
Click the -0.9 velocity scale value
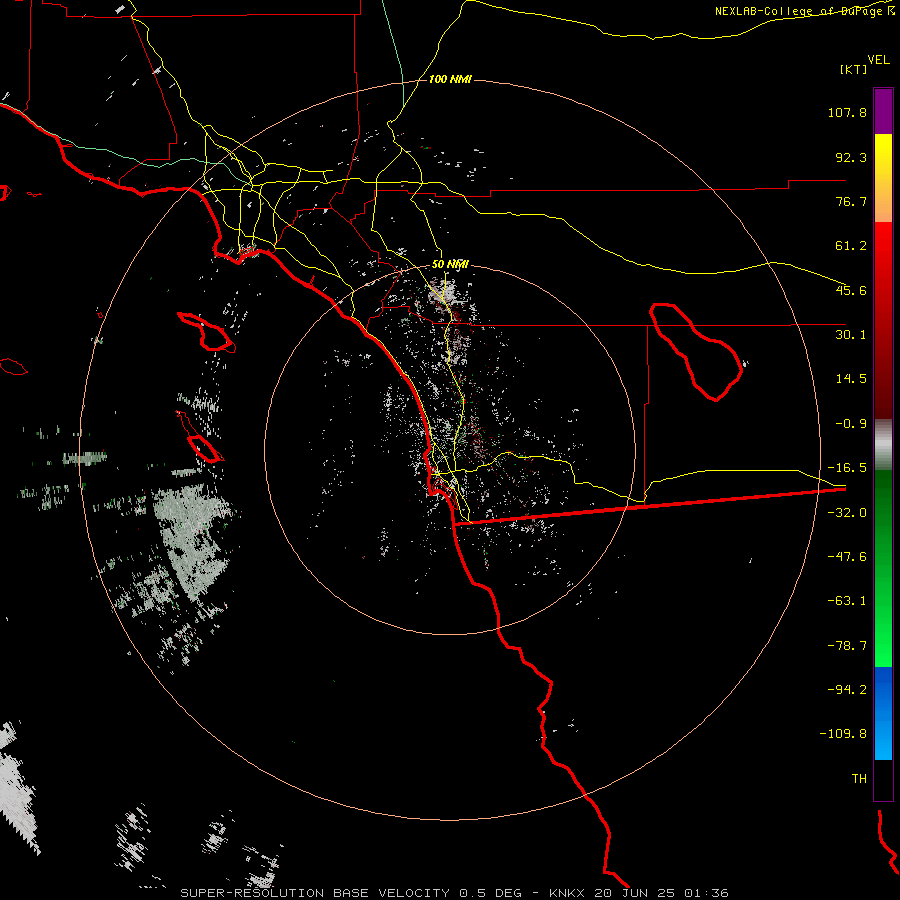coord(851,424)
